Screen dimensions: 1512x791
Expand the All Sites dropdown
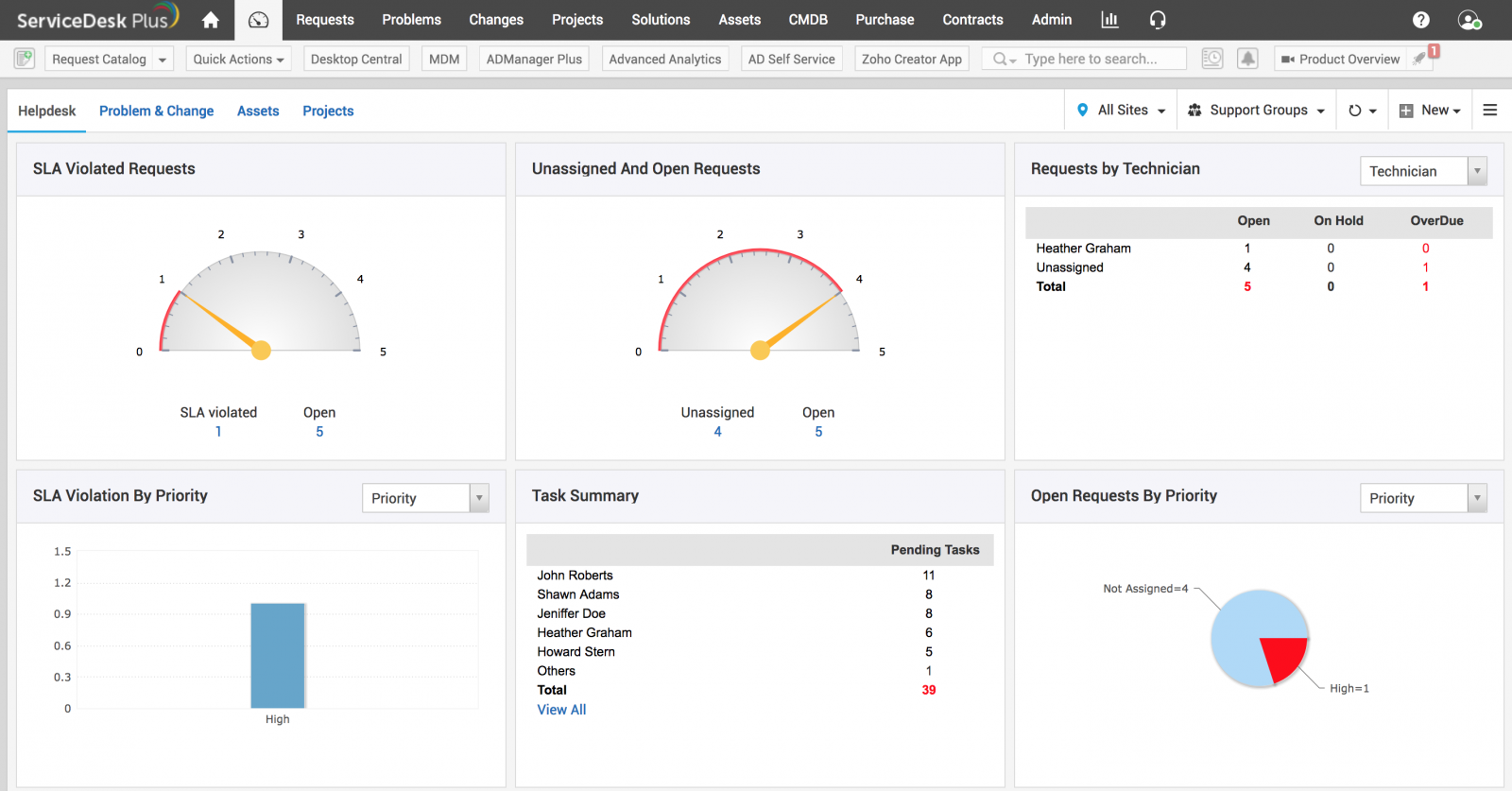(1122, 111)
